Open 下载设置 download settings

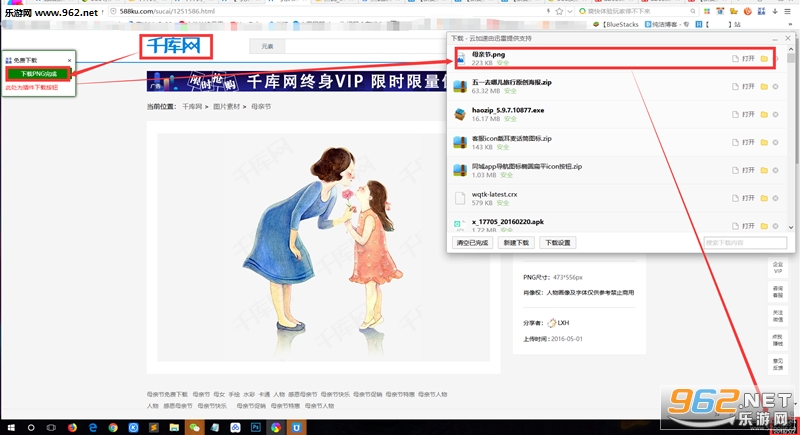coord(558,243)
